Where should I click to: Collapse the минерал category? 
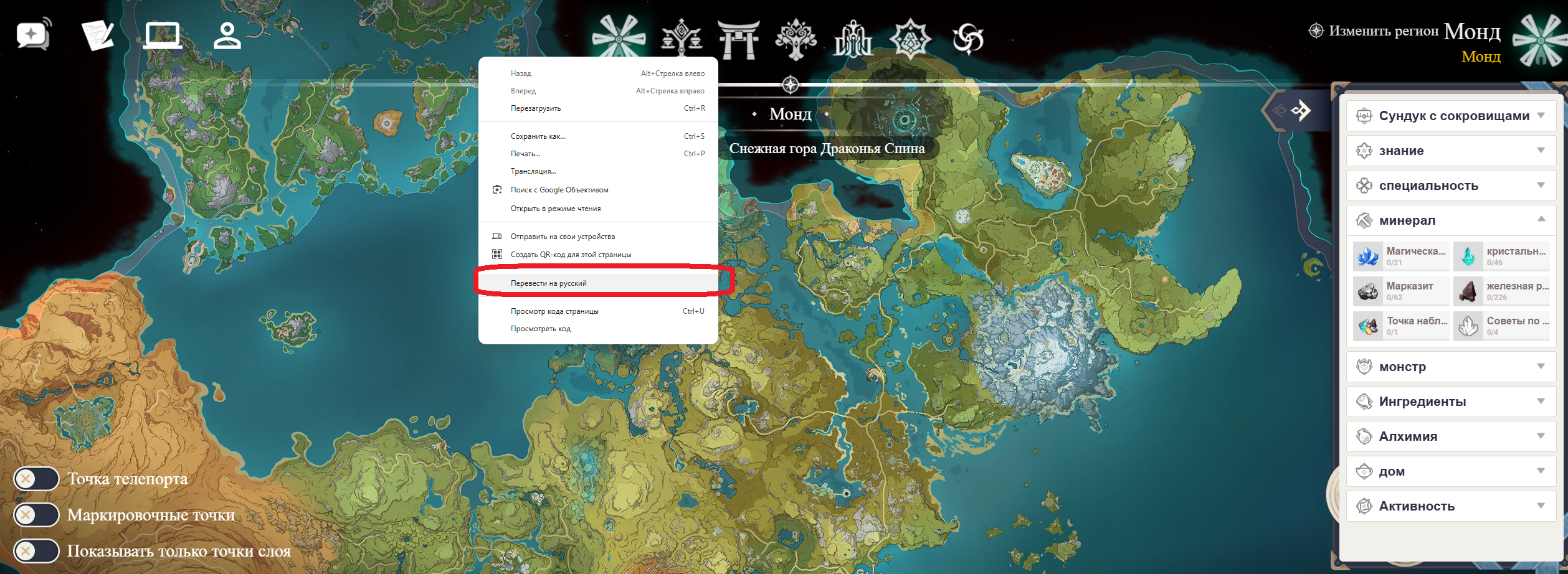(x=1451, y=220)
